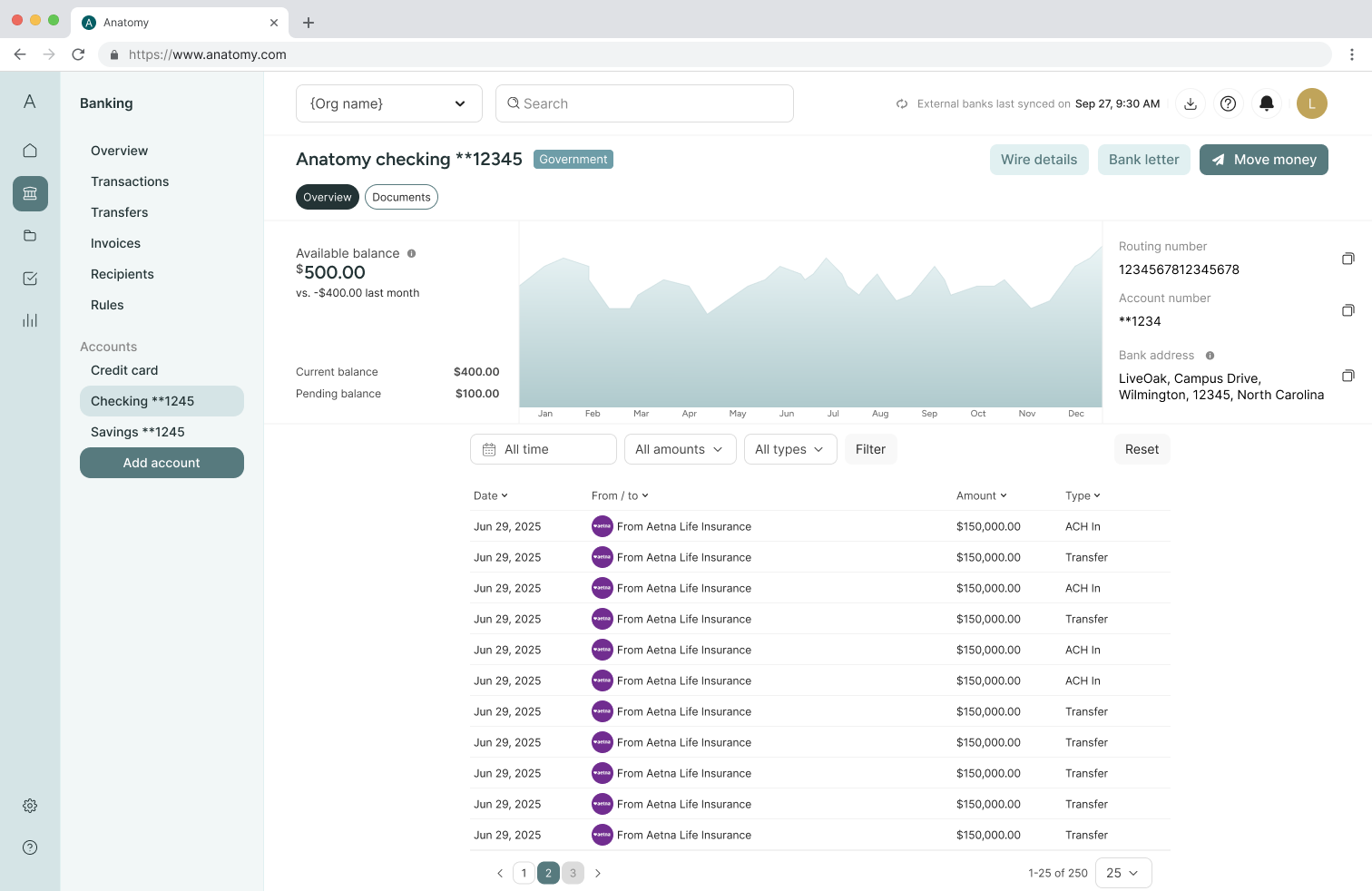Open Overview in Banking sidebar
Image resolution: width=1372 pixels, height=891 pixels.
pos(119,151)
